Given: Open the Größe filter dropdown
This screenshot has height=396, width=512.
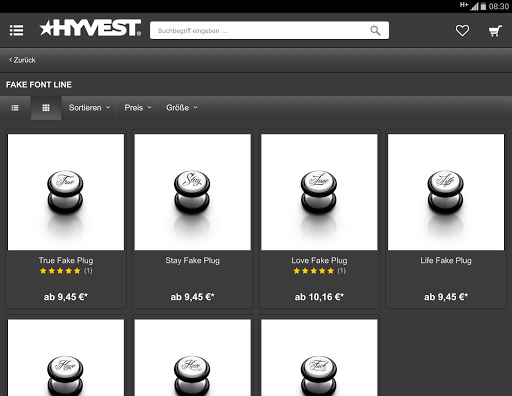Looking at the screenshot, I should click(x=182, y=108).
